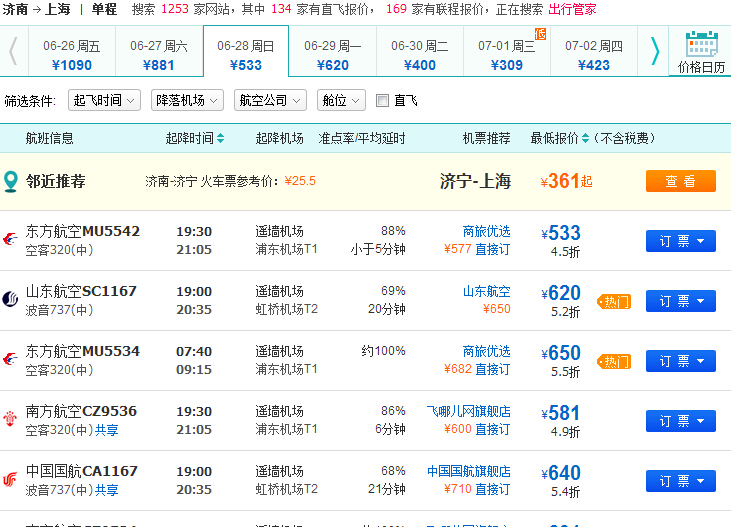Open 飞哪儿网旗舰店 vendor link

pyautogui.click(x=469, y=411)
